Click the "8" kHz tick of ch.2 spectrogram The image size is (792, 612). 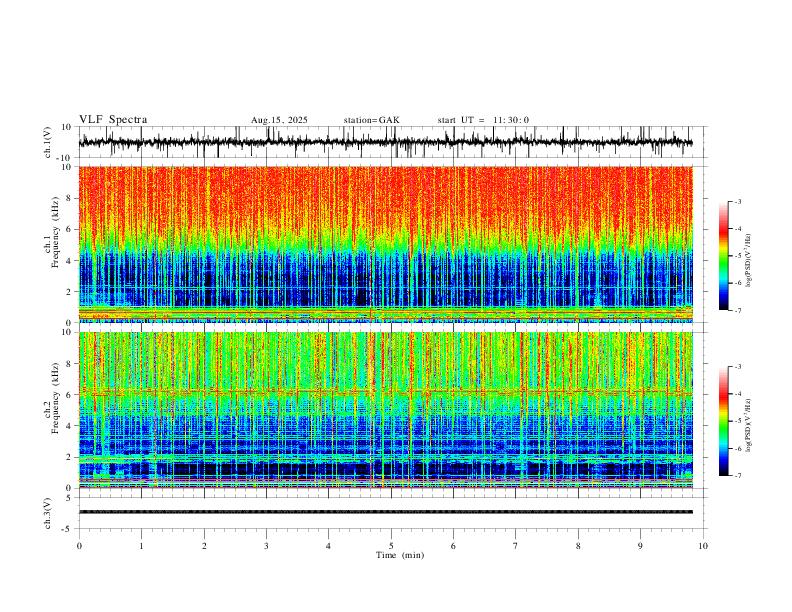70,364
